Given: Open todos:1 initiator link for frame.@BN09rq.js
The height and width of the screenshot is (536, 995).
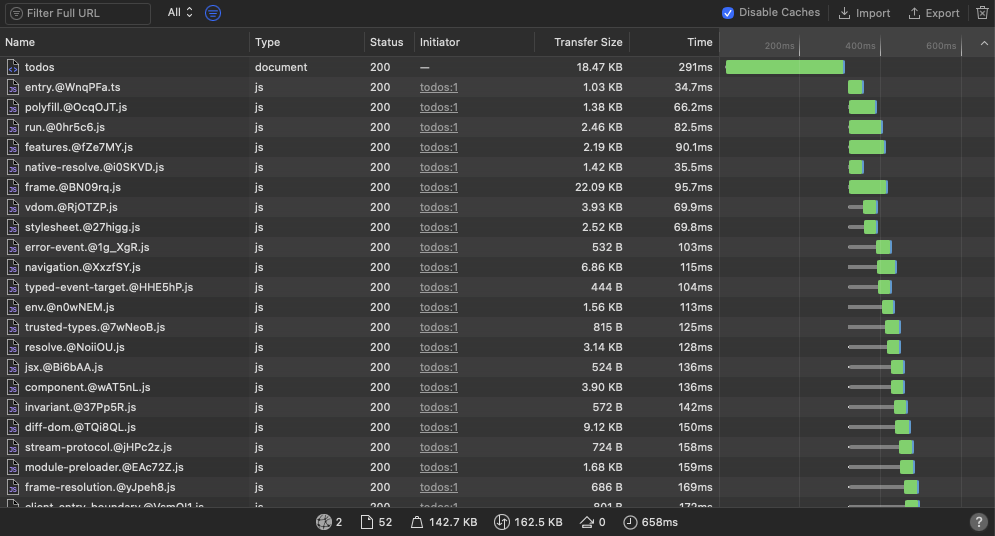Looking at the screenshot, I should [438, 187].
